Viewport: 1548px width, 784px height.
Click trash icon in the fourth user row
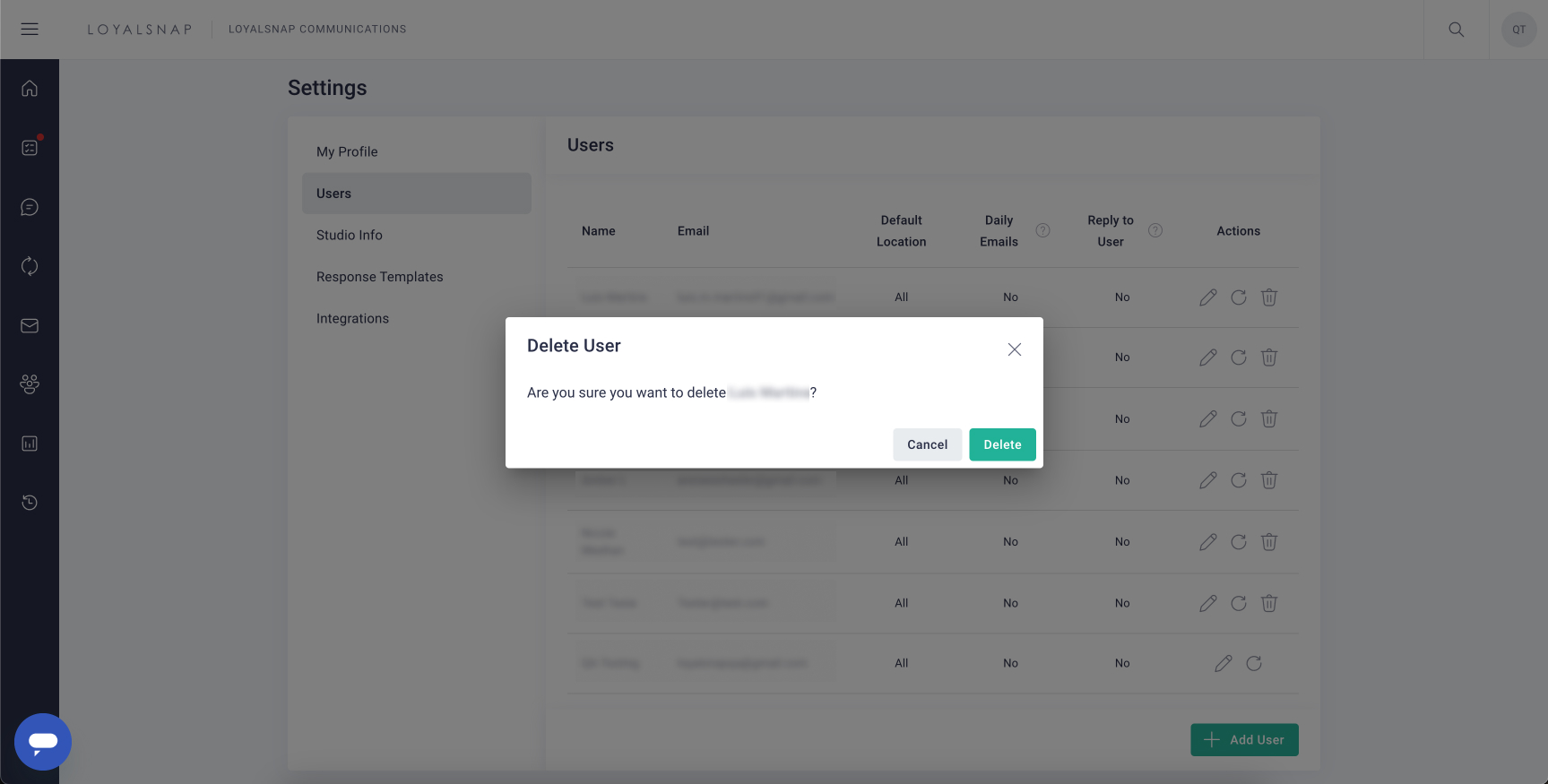click(x=1269, y=480)
